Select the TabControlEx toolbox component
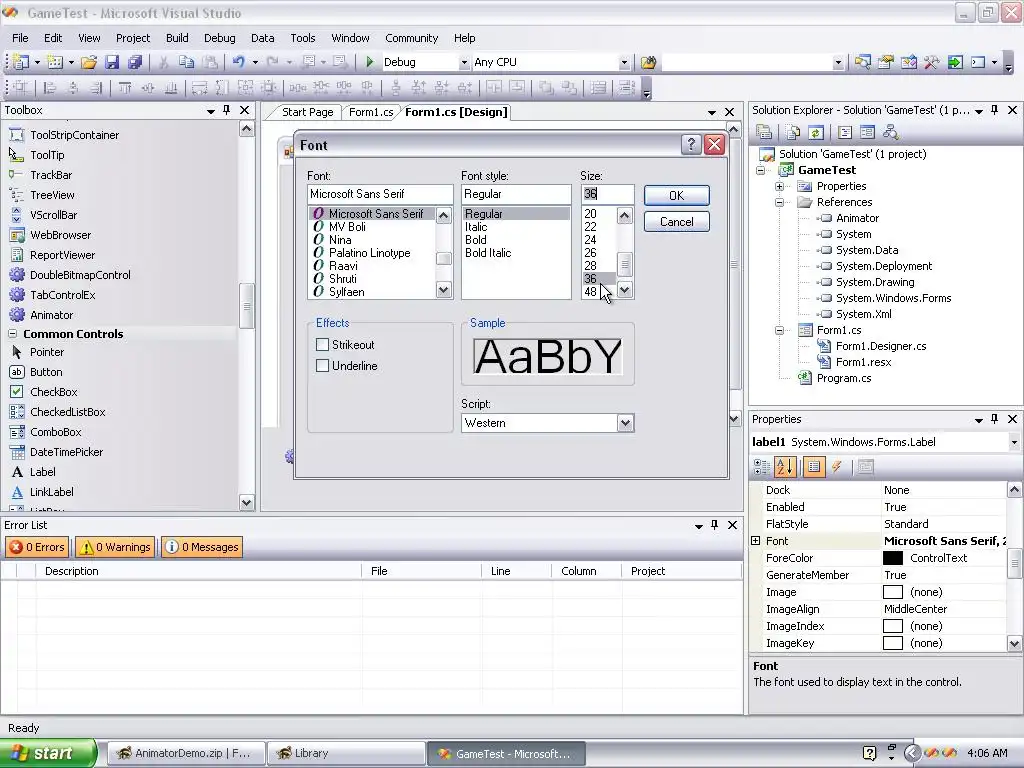 point(63,295)
